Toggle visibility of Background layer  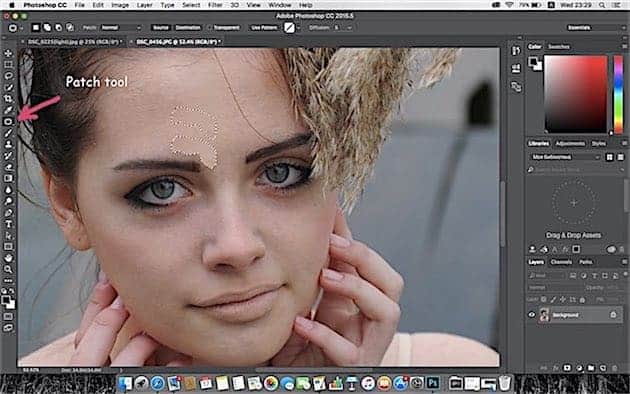click(x=532, y=315)
